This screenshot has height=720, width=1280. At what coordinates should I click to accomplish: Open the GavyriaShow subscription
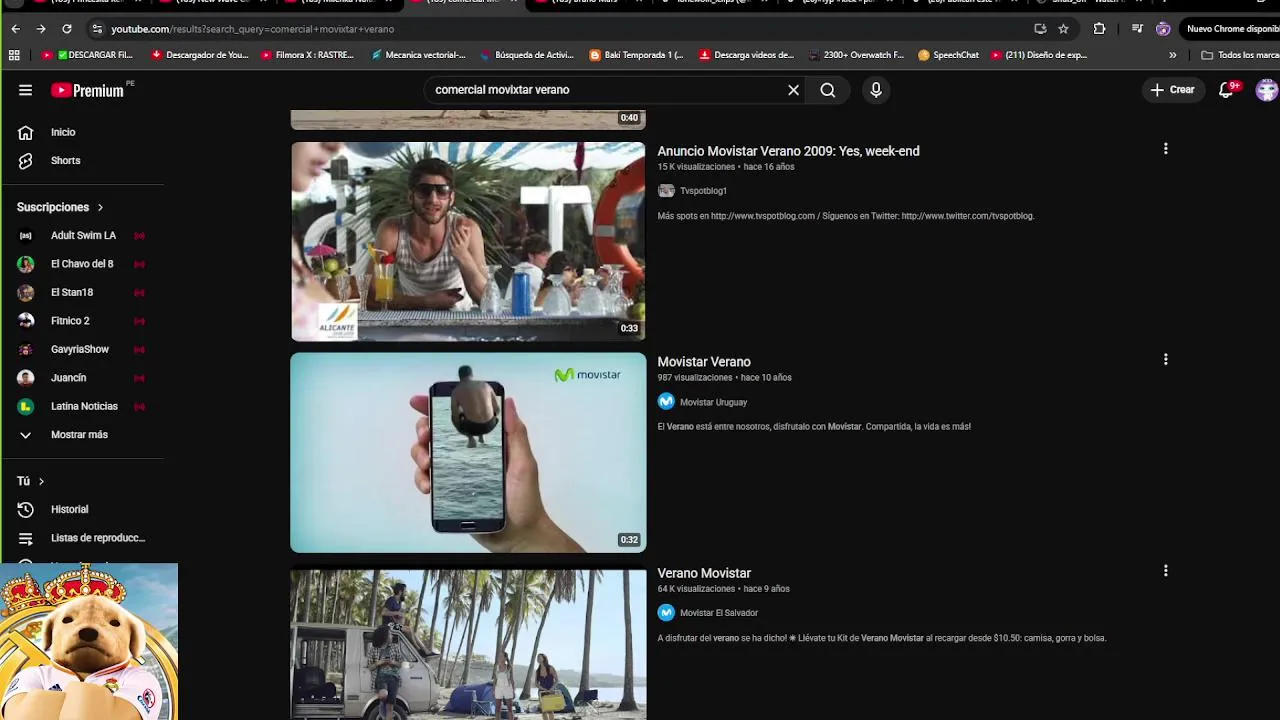82,349
